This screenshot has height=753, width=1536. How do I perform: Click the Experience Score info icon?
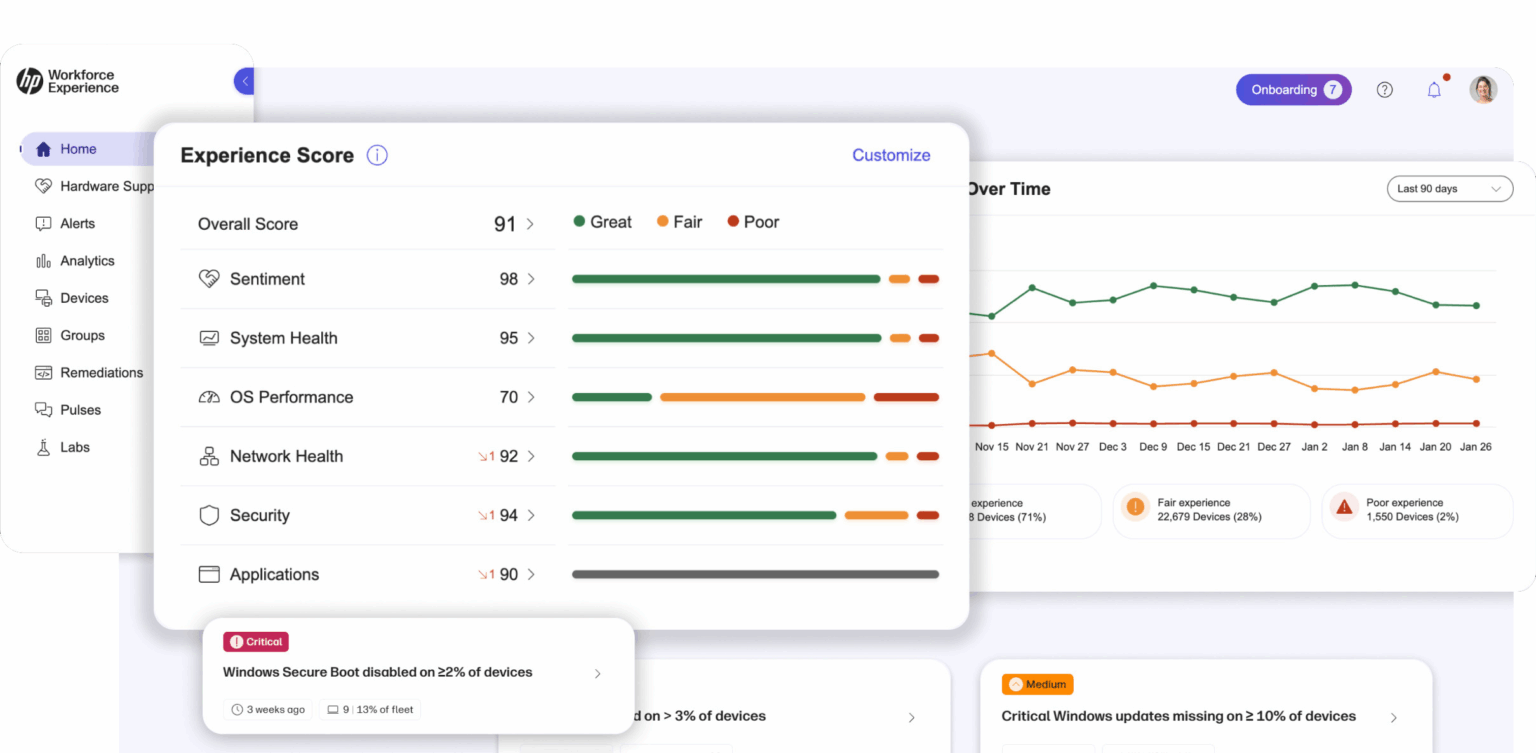377,155
